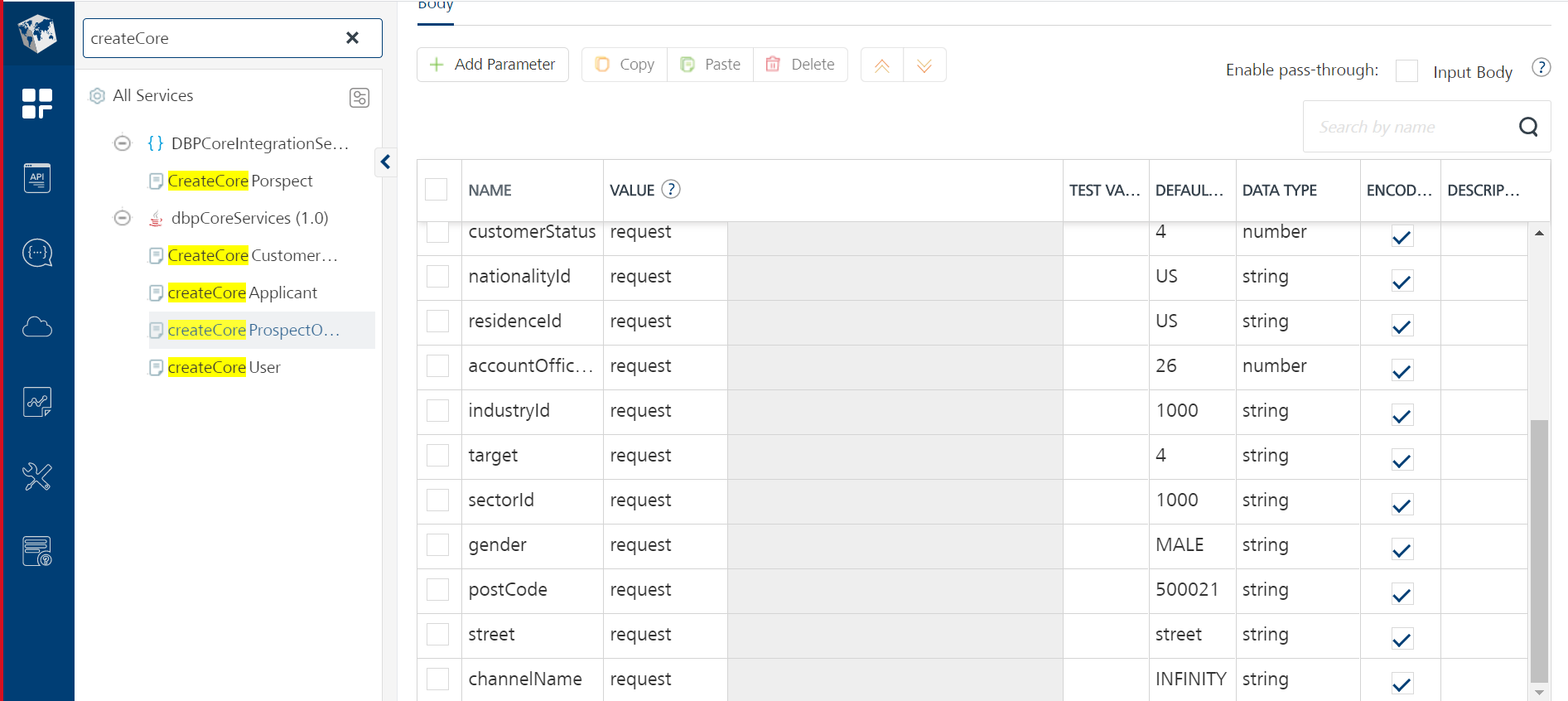Click the cloud icon in left sidebar
The height and width of the screenshot is (701, 1568).
click(x=37, y=327)
